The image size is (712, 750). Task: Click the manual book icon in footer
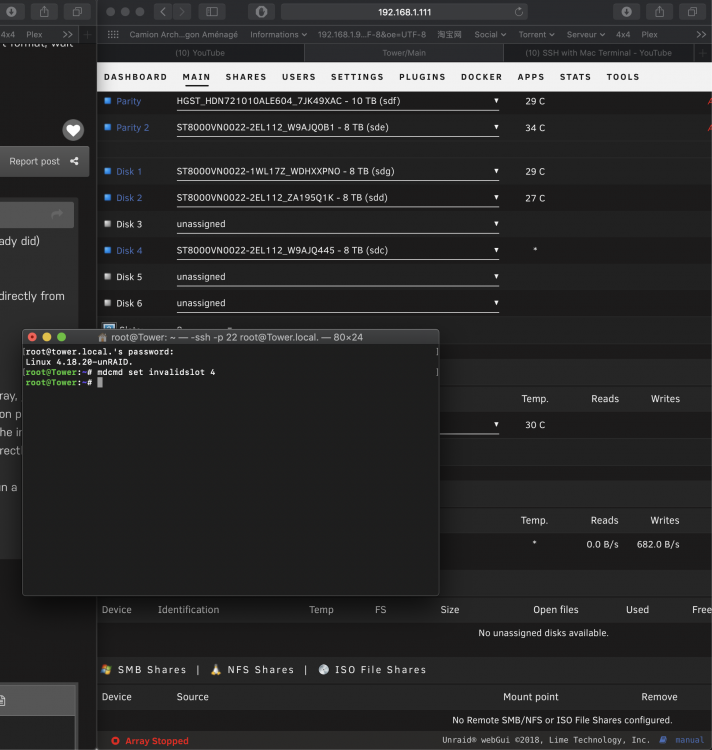point(663,740)
